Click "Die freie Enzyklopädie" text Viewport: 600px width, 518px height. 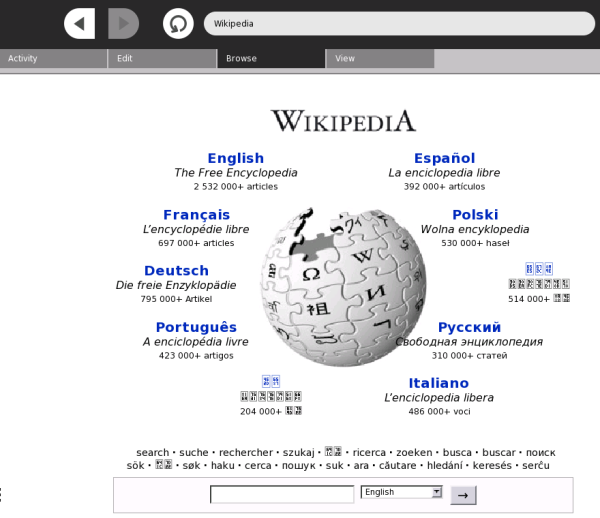(176, 285)
